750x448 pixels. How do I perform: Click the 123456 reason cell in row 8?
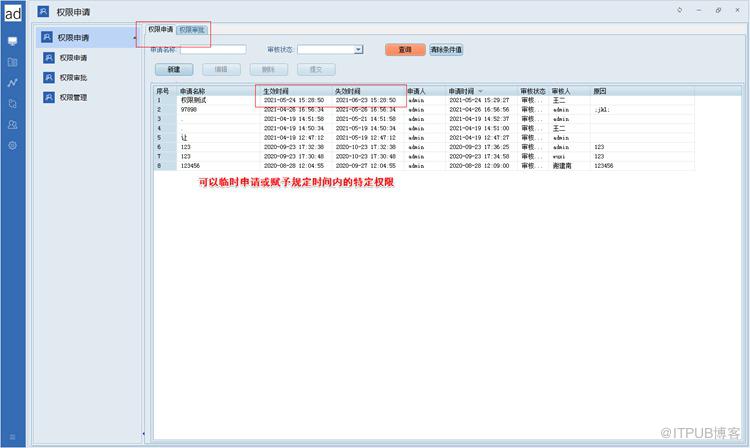click(x=642, y=166)
